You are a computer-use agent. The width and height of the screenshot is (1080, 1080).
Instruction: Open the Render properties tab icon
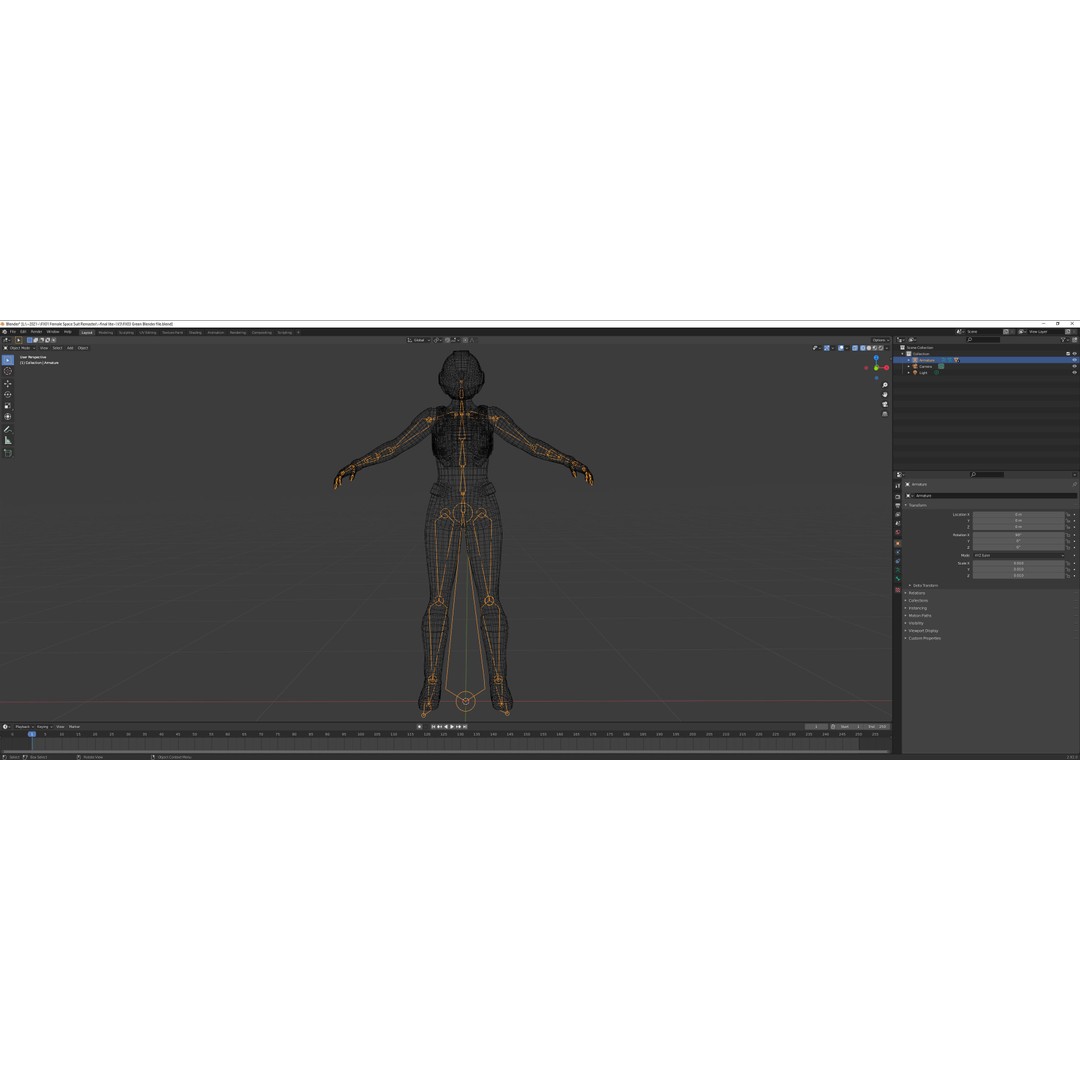(897, 497)
